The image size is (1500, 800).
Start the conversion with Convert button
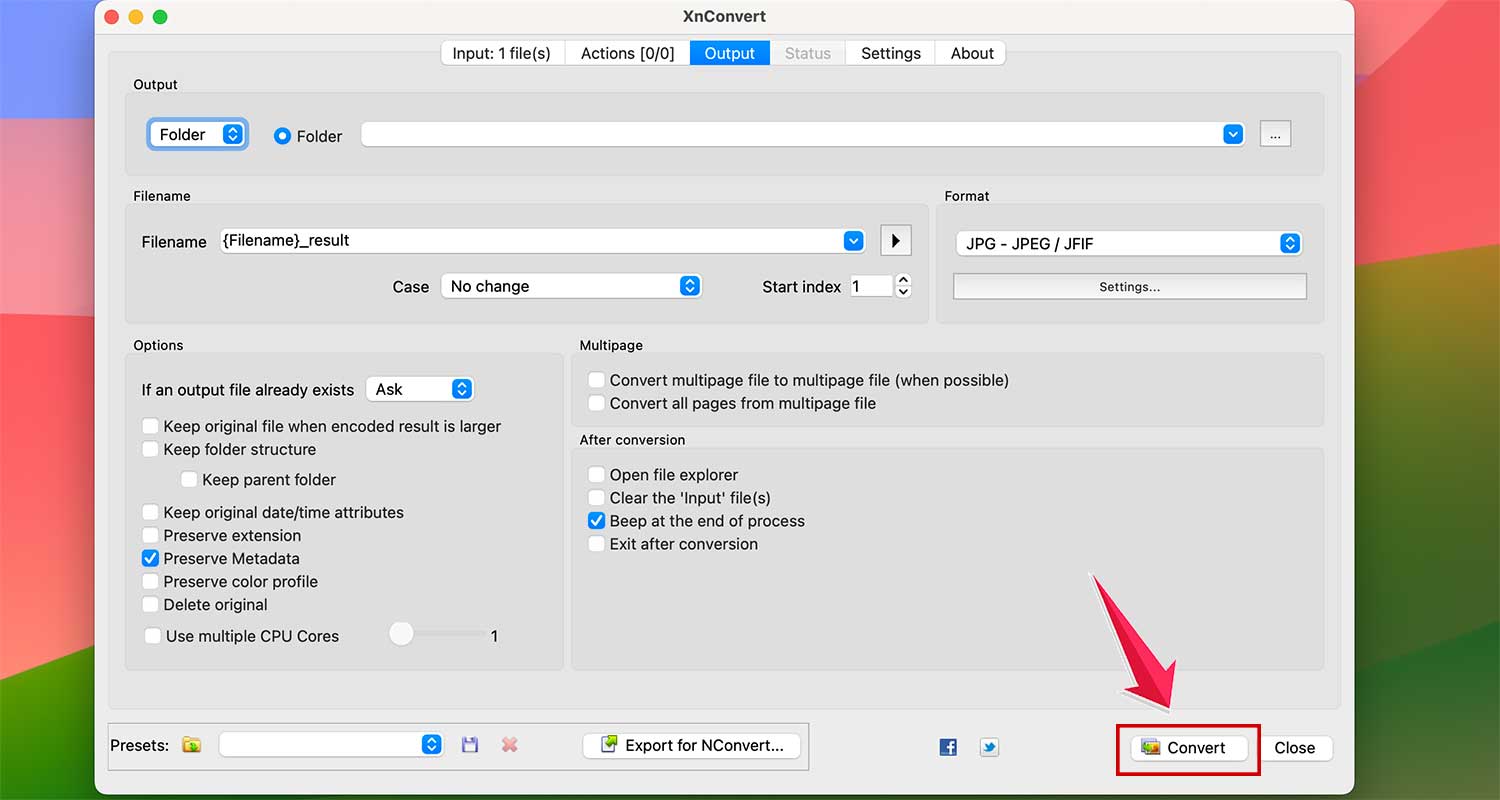point(1188,747)
